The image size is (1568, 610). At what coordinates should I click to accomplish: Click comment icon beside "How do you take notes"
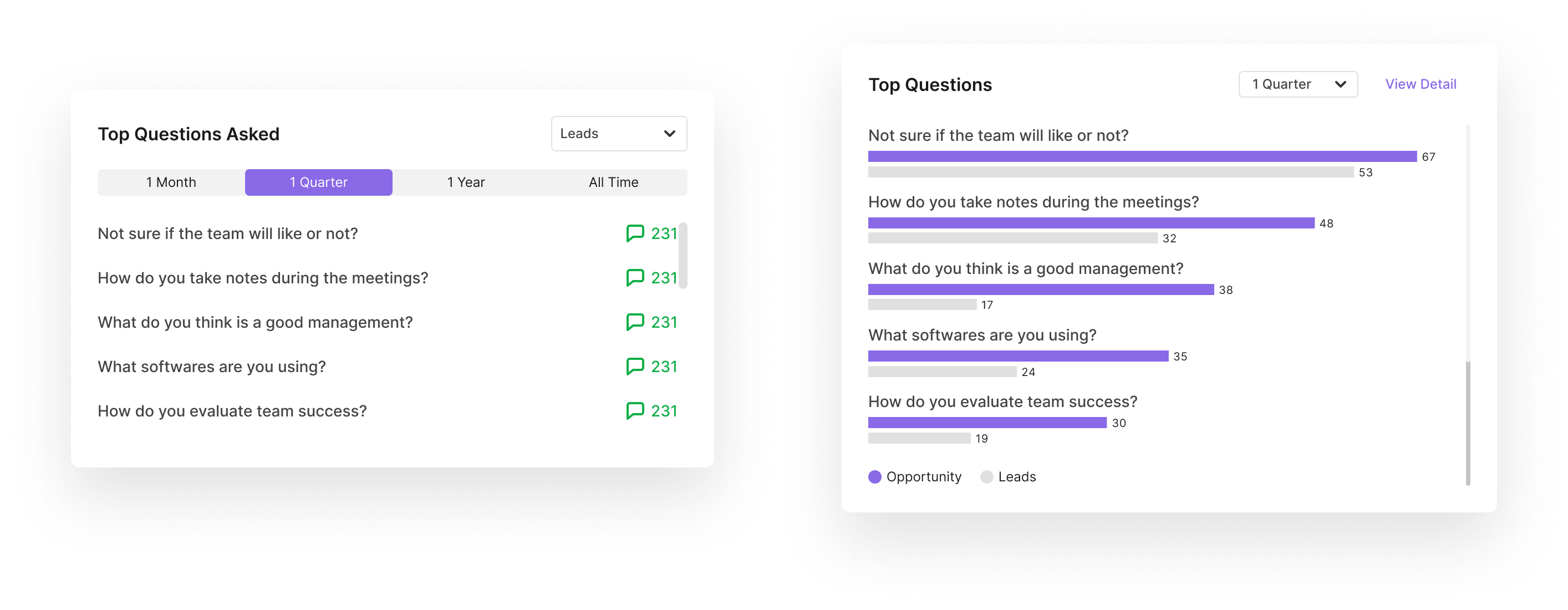click(634, 278)
